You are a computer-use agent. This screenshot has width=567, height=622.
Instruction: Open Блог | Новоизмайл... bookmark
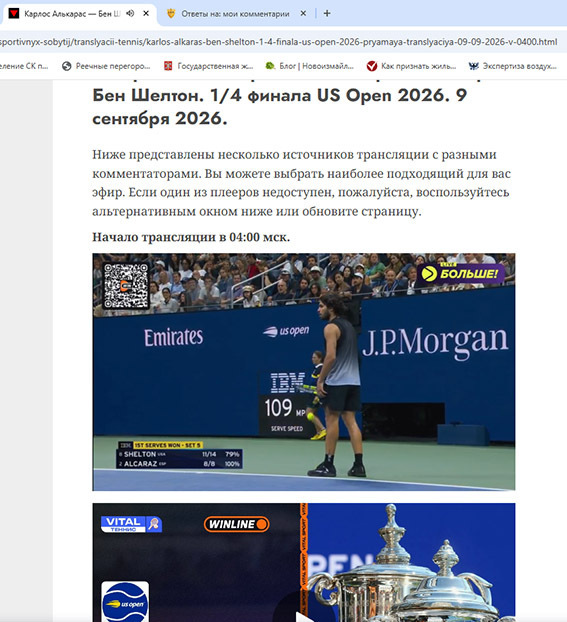[309, 66]
